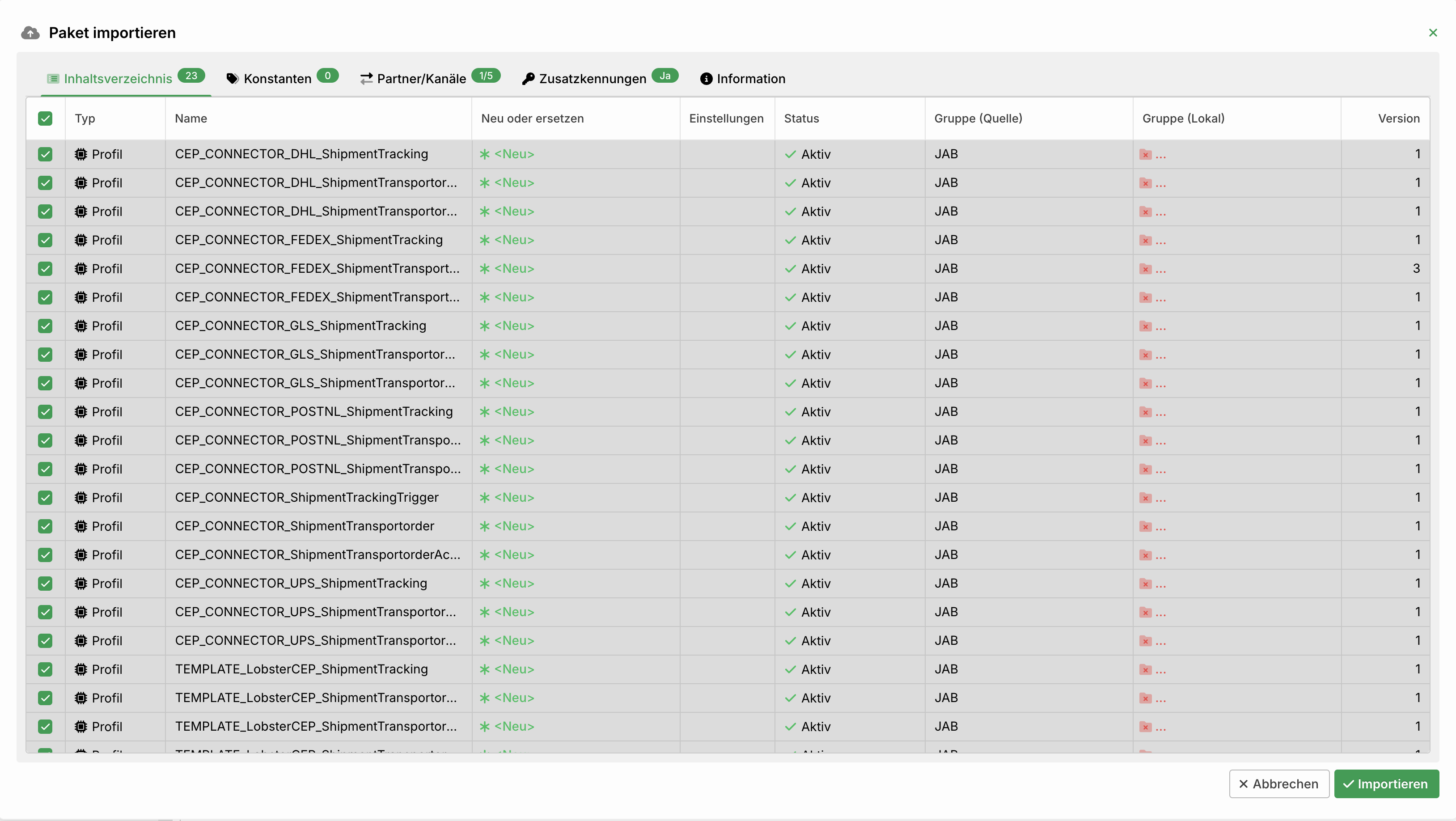Toggle checkbox for CEP_CONNECTOR_POSTNL_ShipmentTracking
Screen dimensions: 1456x821
point(45,411)
